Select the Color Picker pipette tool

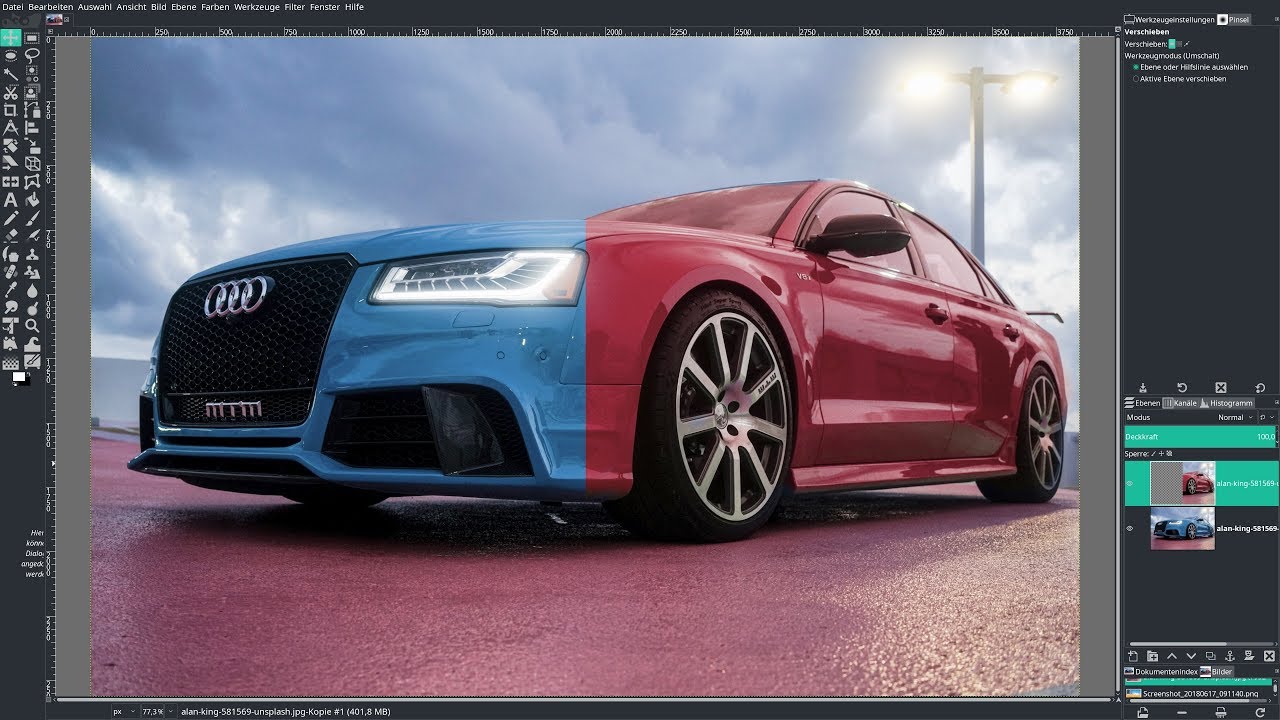[10, 290]
